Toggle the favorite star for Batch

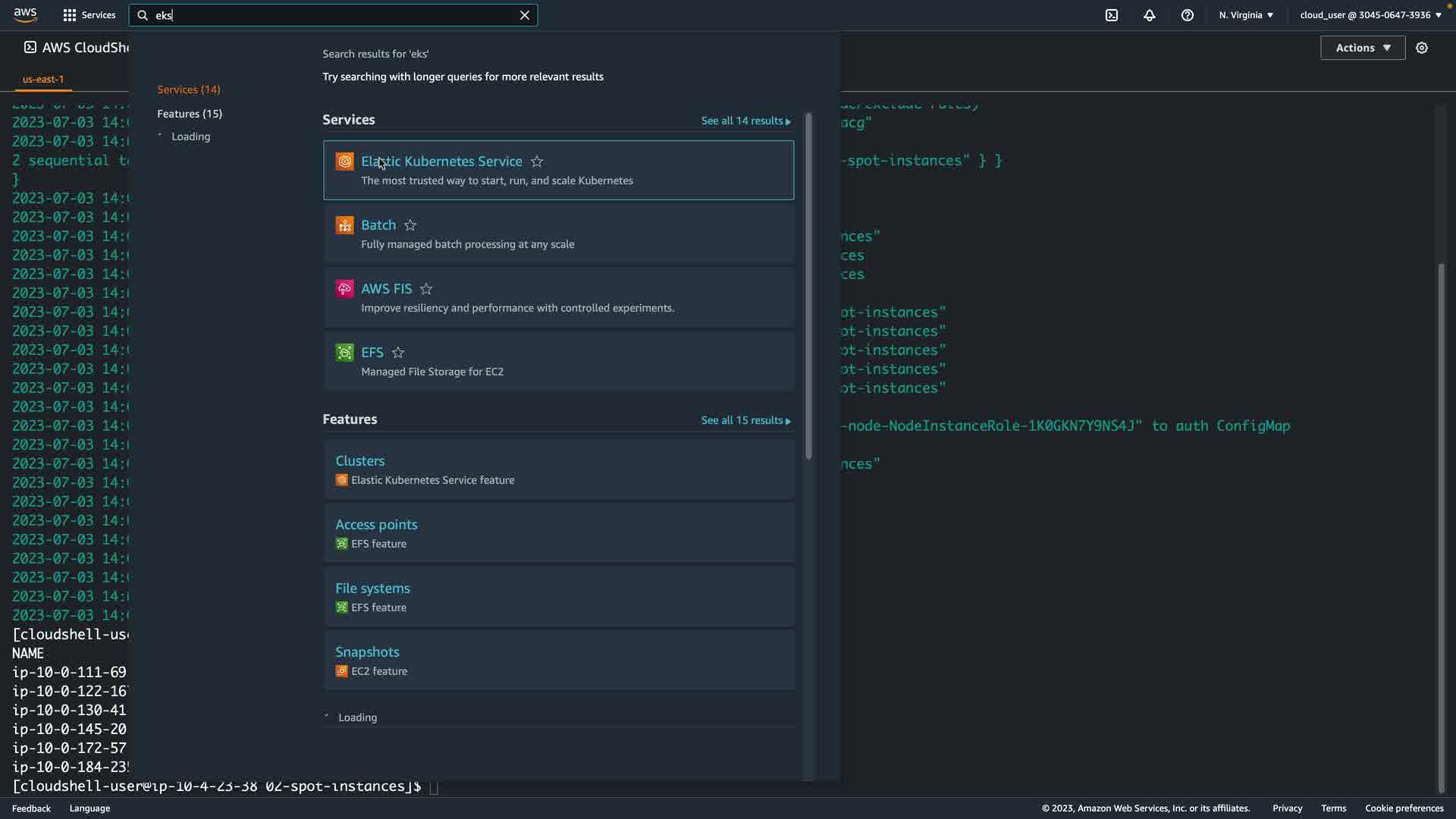pyautogui.click(x=410, y=225)
